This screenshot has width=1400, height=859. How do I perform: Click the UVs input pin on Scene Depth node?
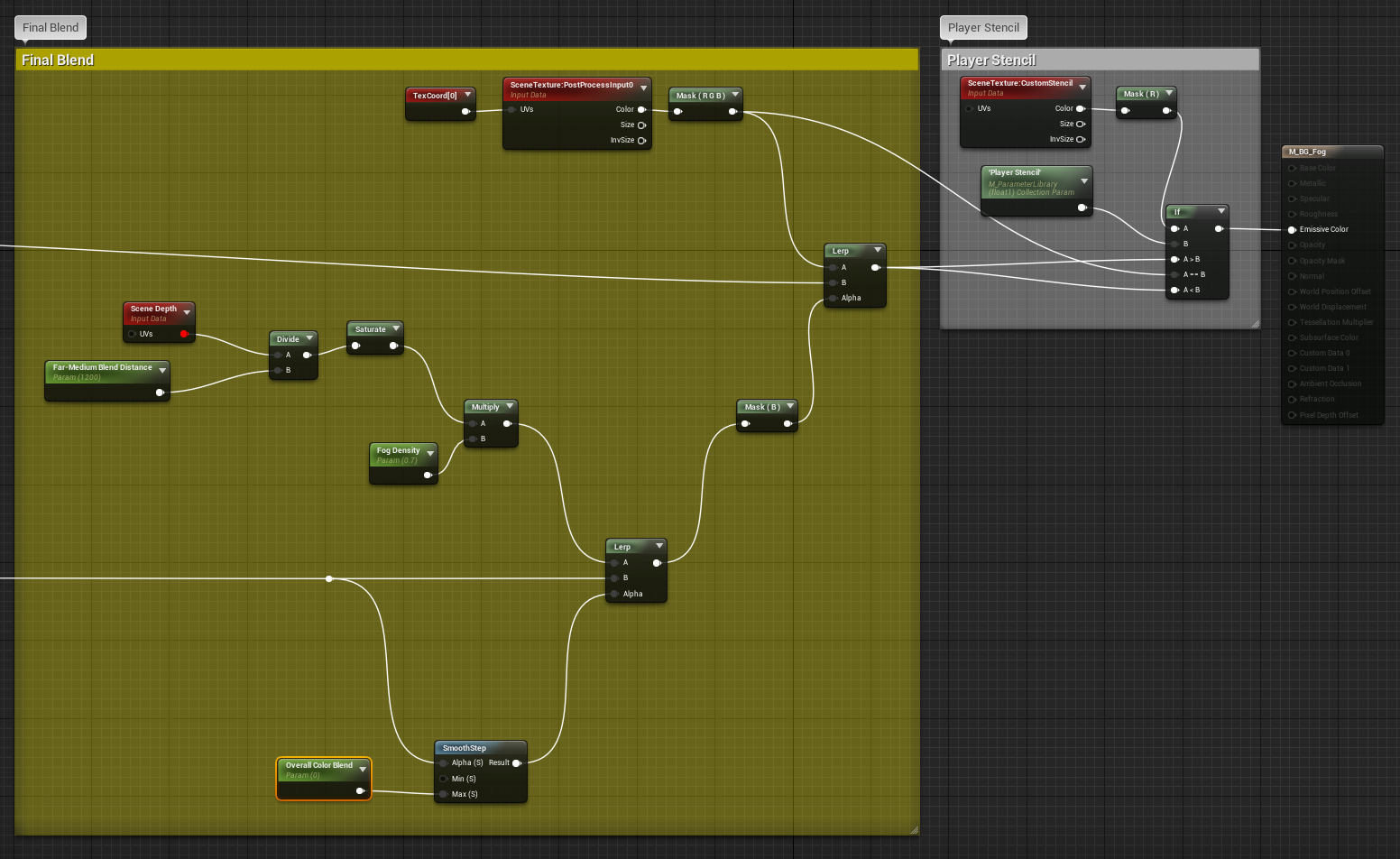(x=132, y=333)
